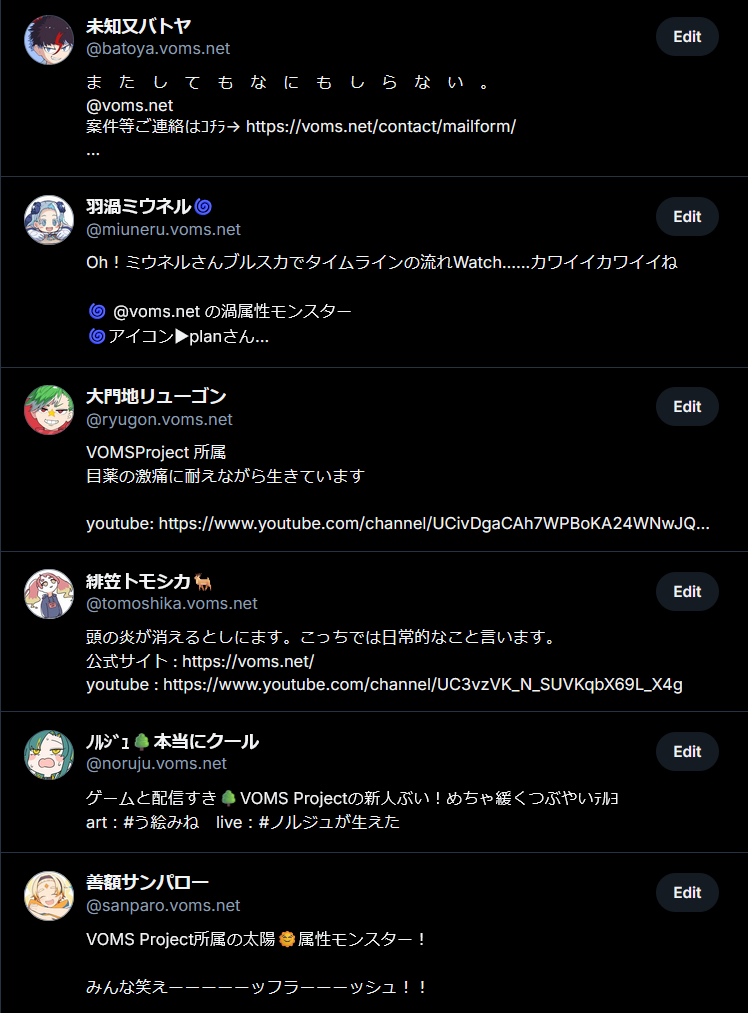Open the sanparo profile avatar
748x1013 pixels.
[x=49, y=896]
